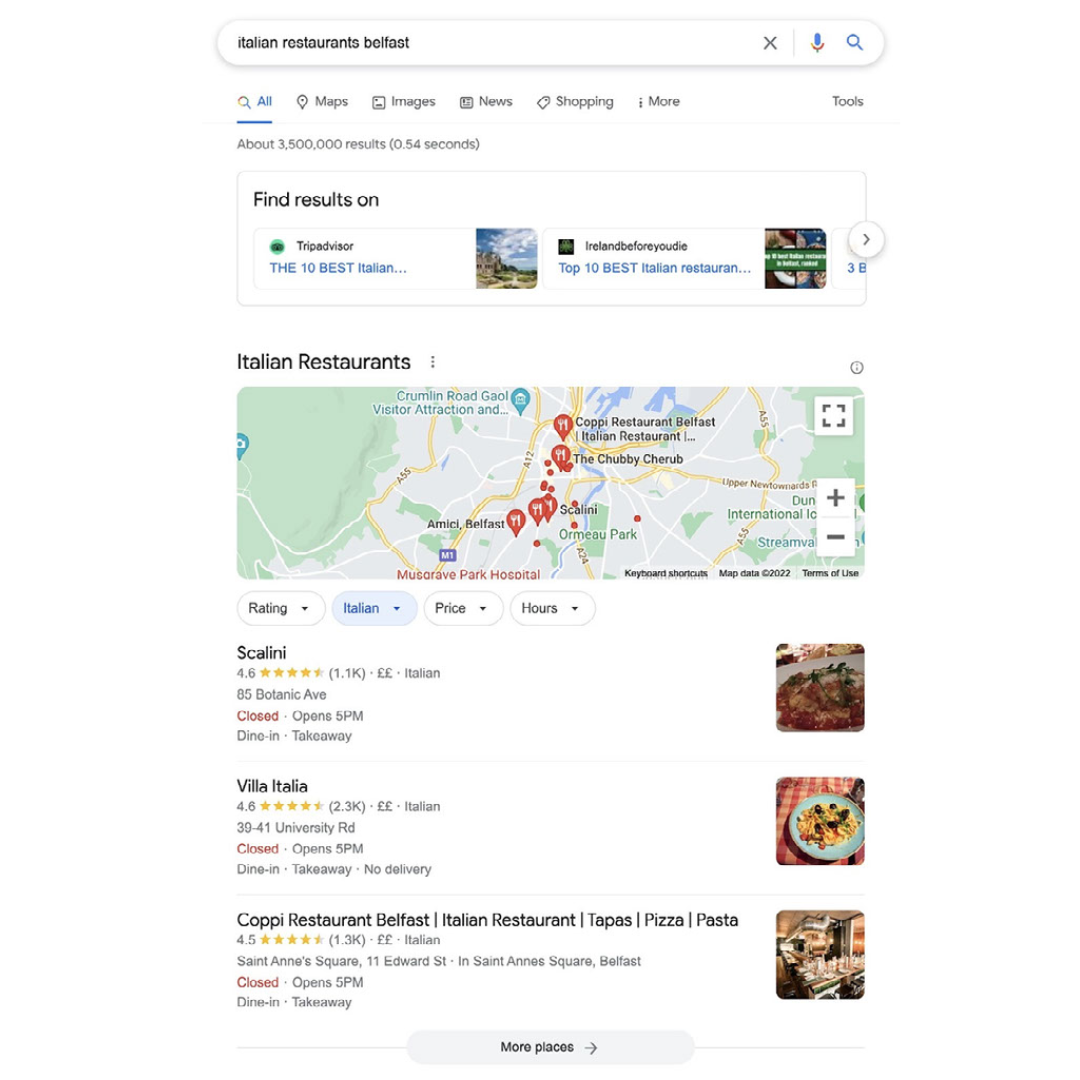Open the three-dot menu next to Italian Restaurants

pos(433,362)
